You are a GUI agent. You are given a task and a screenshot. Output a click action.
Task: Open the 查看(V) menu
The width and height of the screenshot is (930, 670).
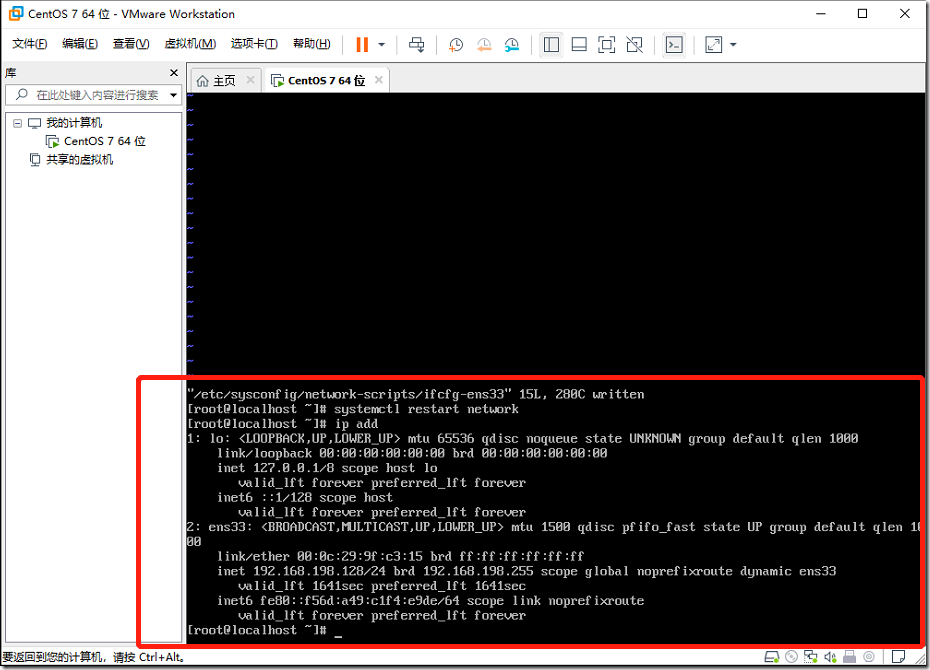[x=131, y=44]
